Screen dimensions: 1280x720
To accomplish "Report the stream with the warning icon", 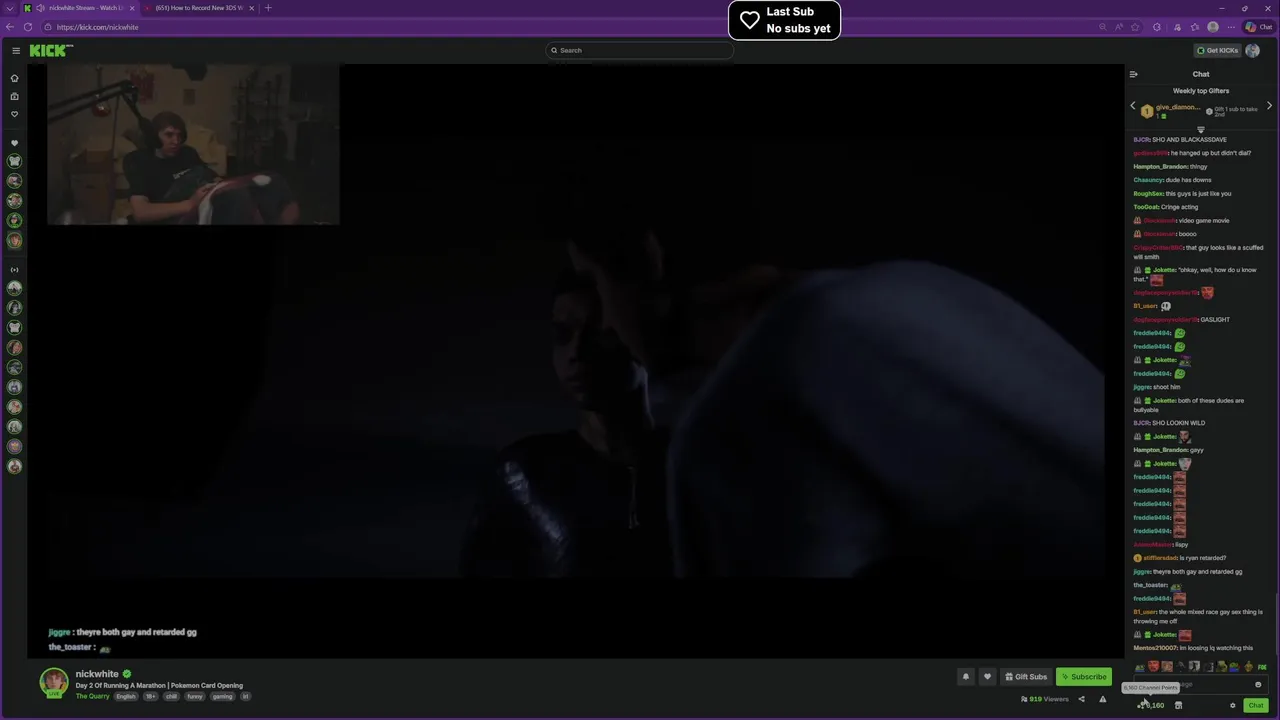I will (1102, 699).
